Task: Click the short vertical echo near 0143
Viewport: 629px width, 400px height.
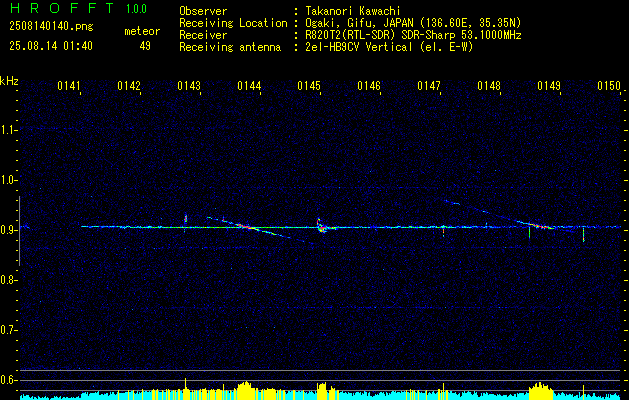Action: click(x=185, y=219)
